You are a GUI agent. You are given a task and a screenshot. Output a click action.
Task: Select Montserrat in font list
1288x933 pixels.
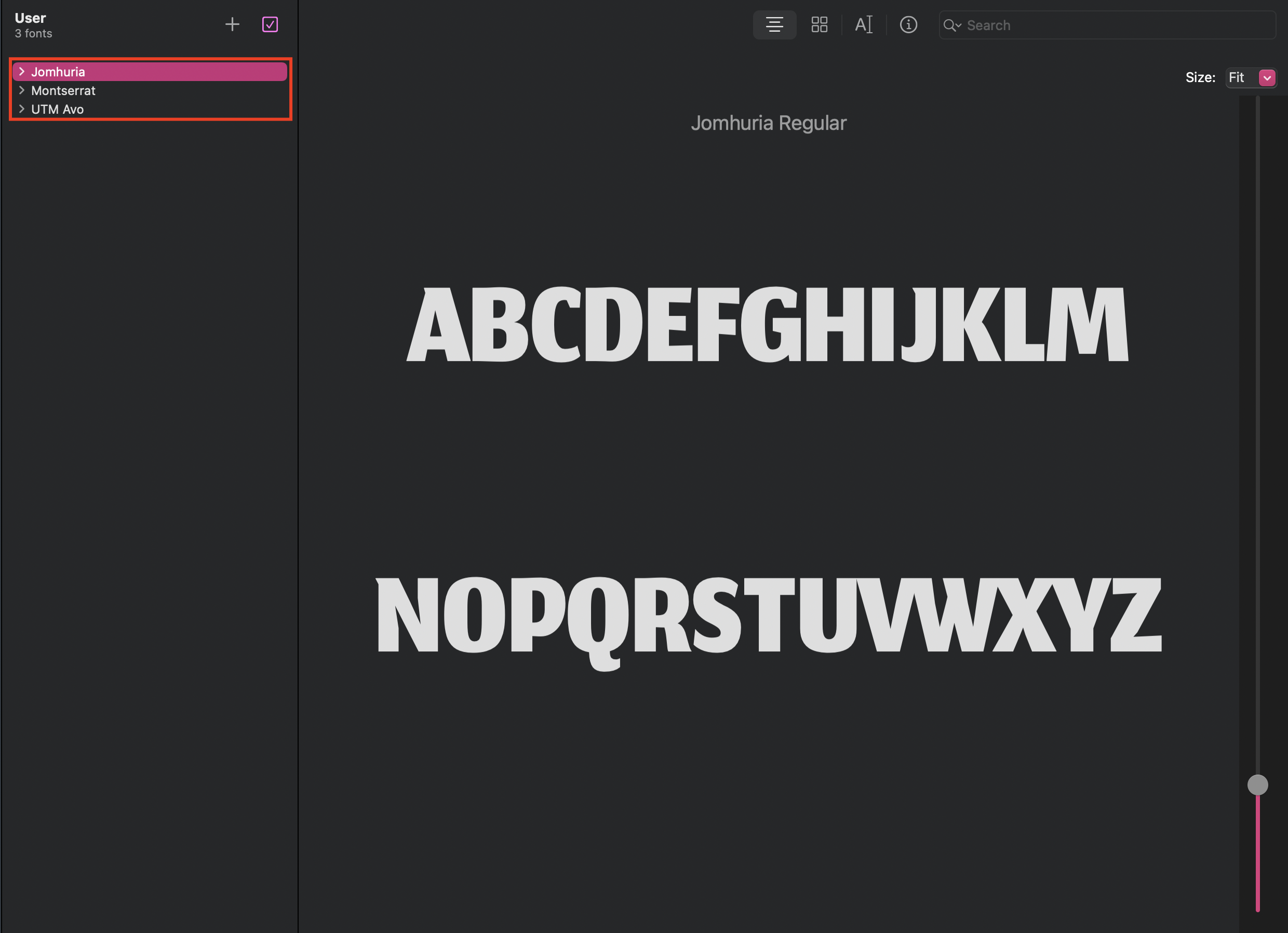150,90
